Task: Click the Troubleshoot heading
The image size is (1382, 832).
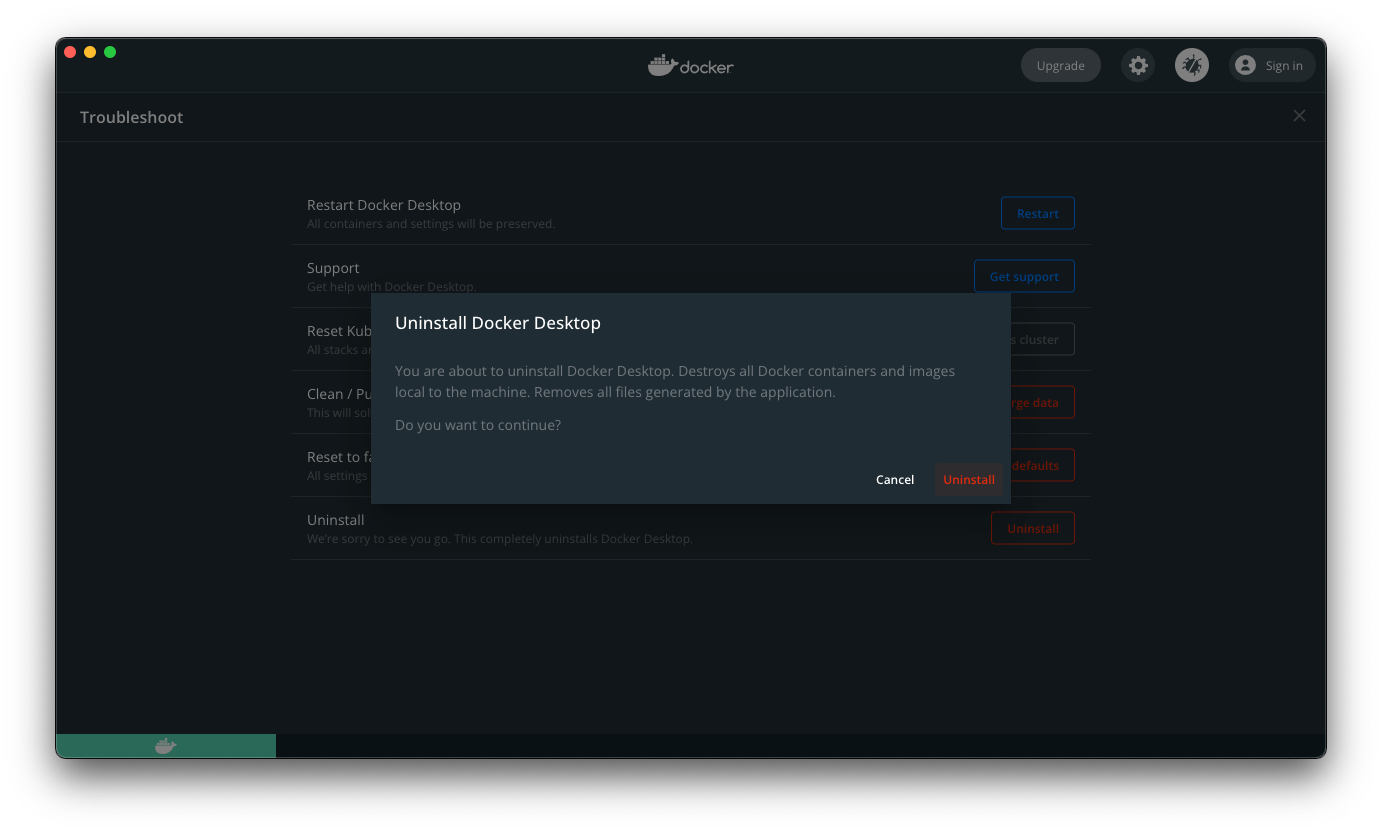Action: [x=132, y=117]
